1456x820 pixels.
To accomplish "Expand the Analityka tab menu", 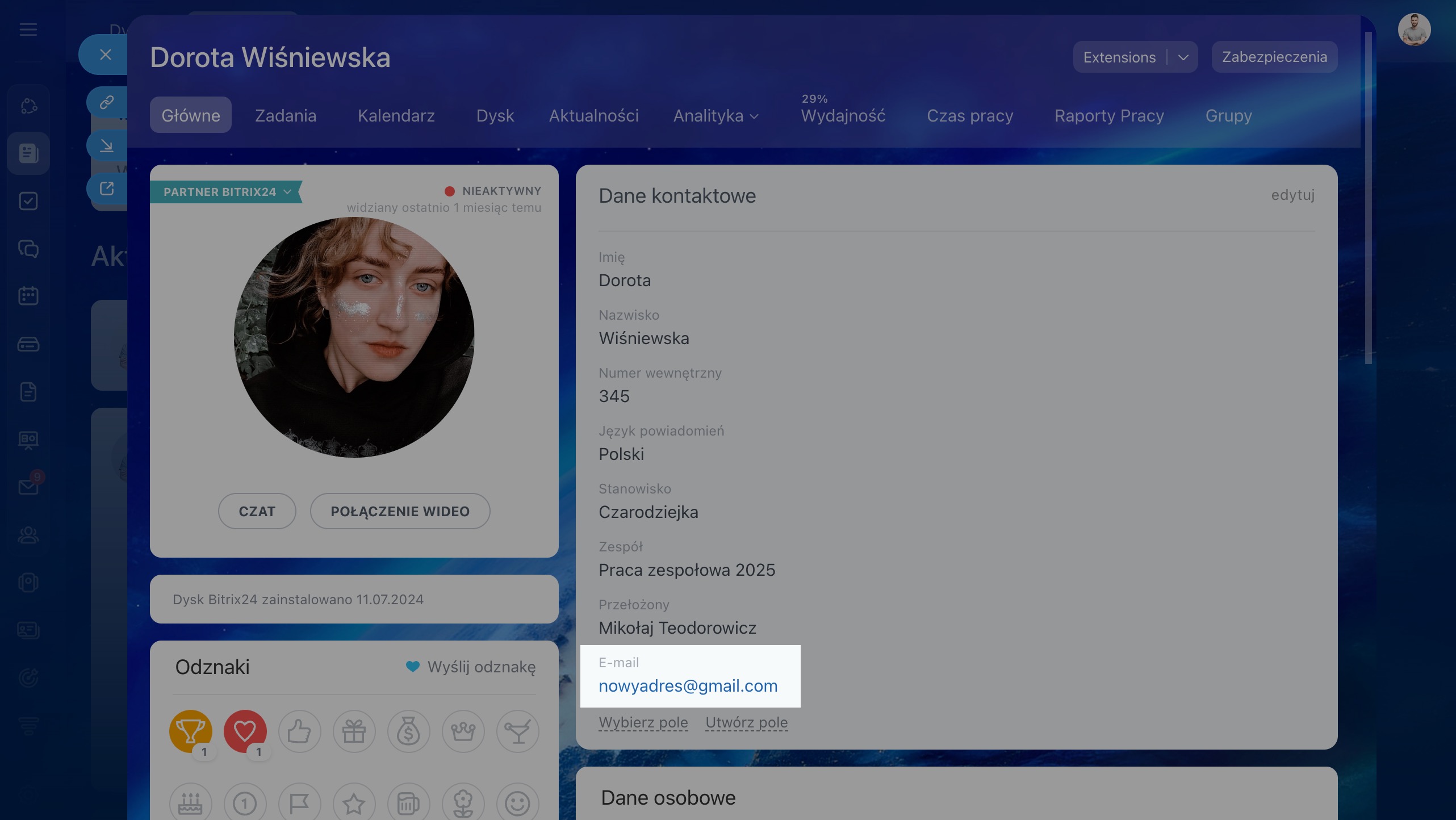I will tap(716, 116).
